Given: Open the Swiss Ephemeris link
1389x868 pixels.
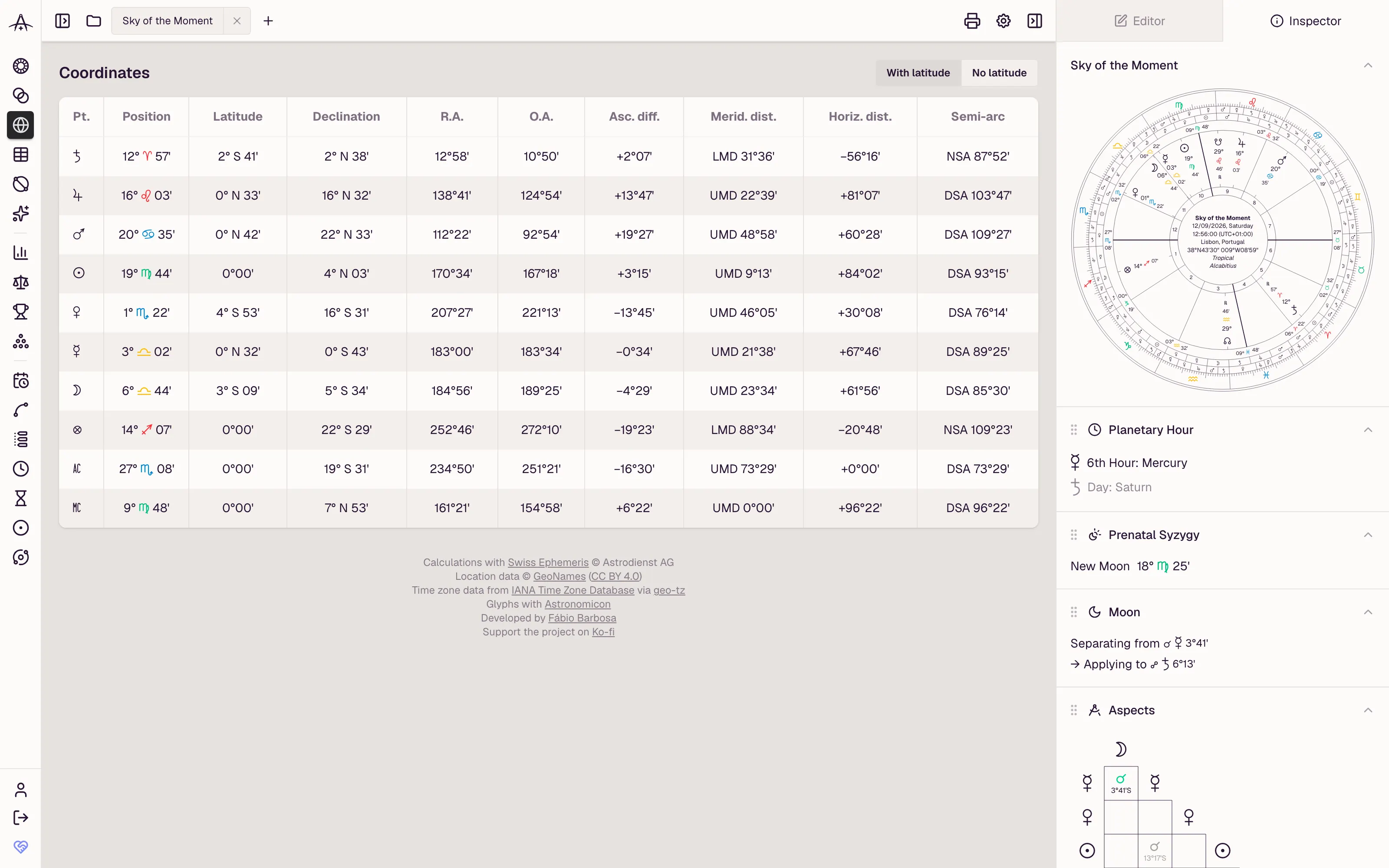Looking at the screenshot, I should [547, 562].
